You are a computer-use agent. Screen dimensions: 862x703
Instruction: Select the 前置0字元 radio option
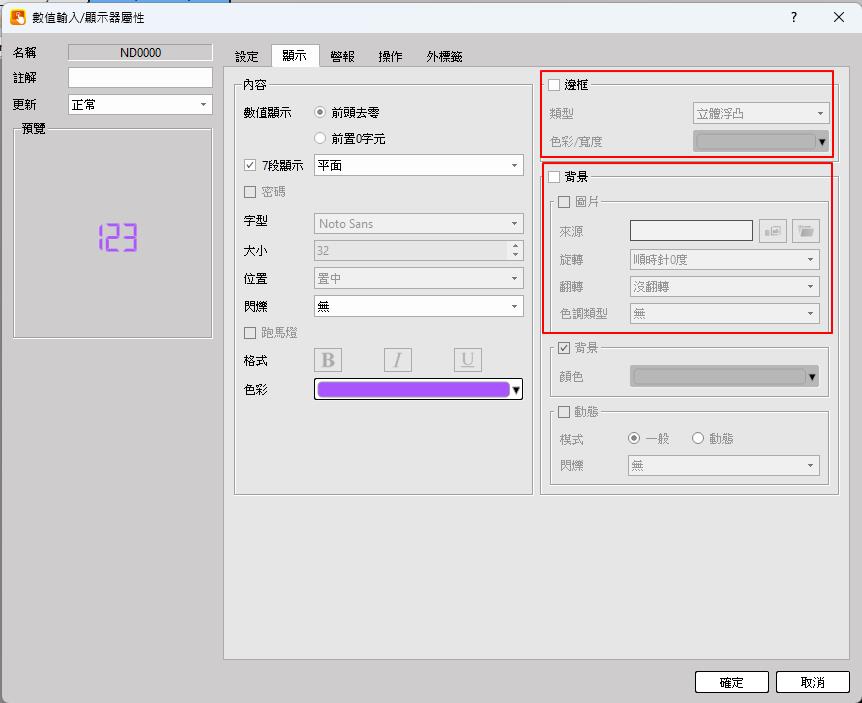click(320, 139)
